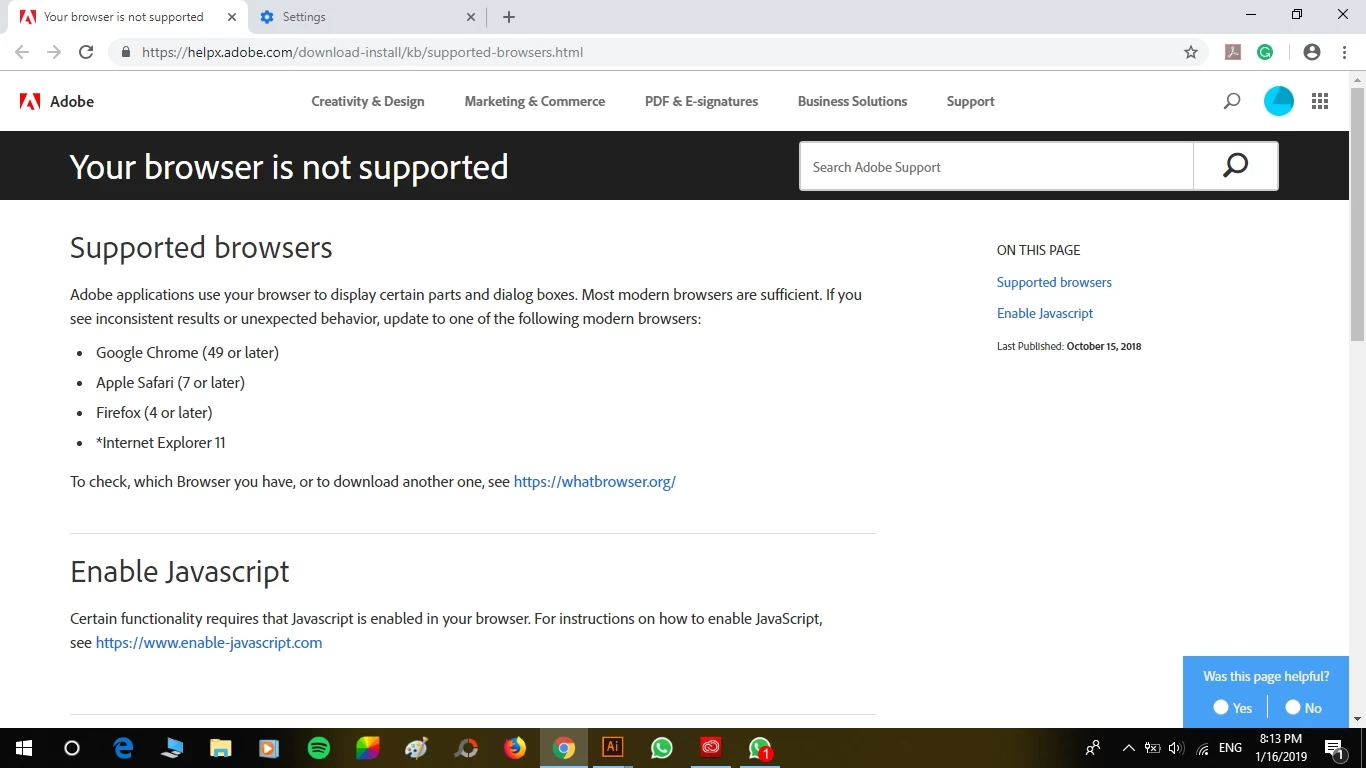This screenshot has width=1366, height=768.
Task: Open the clock showing 8:13 PM
Action: pyautogui.click(x=1280, y=747)
